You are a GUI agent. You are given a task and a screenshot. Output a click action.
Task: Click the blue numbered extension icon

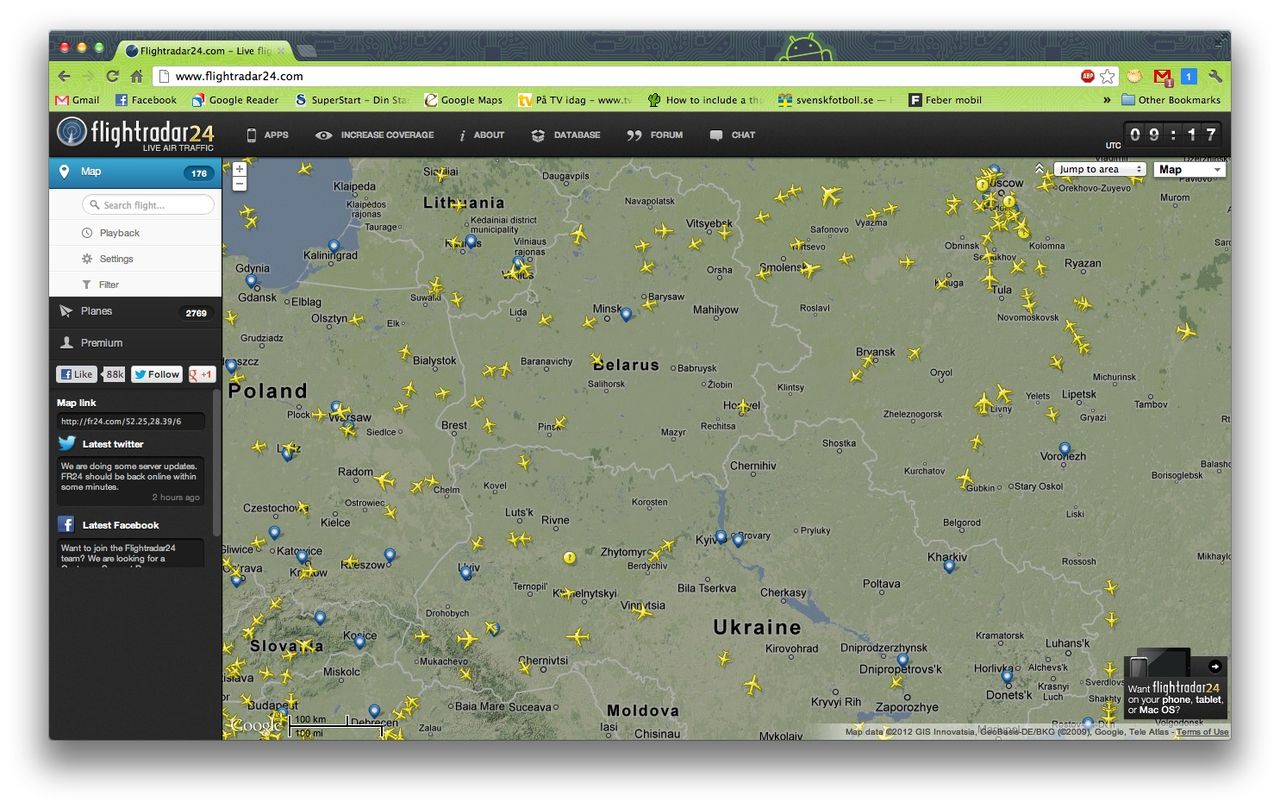[1188, 76]
